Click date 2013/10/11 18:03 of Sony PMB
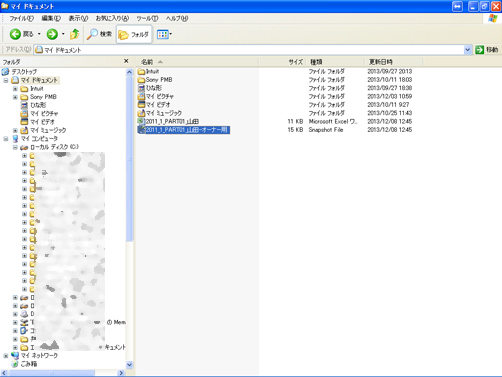This screenshot has height=377, width=502. pyautogui.click(x=390, y=80)
